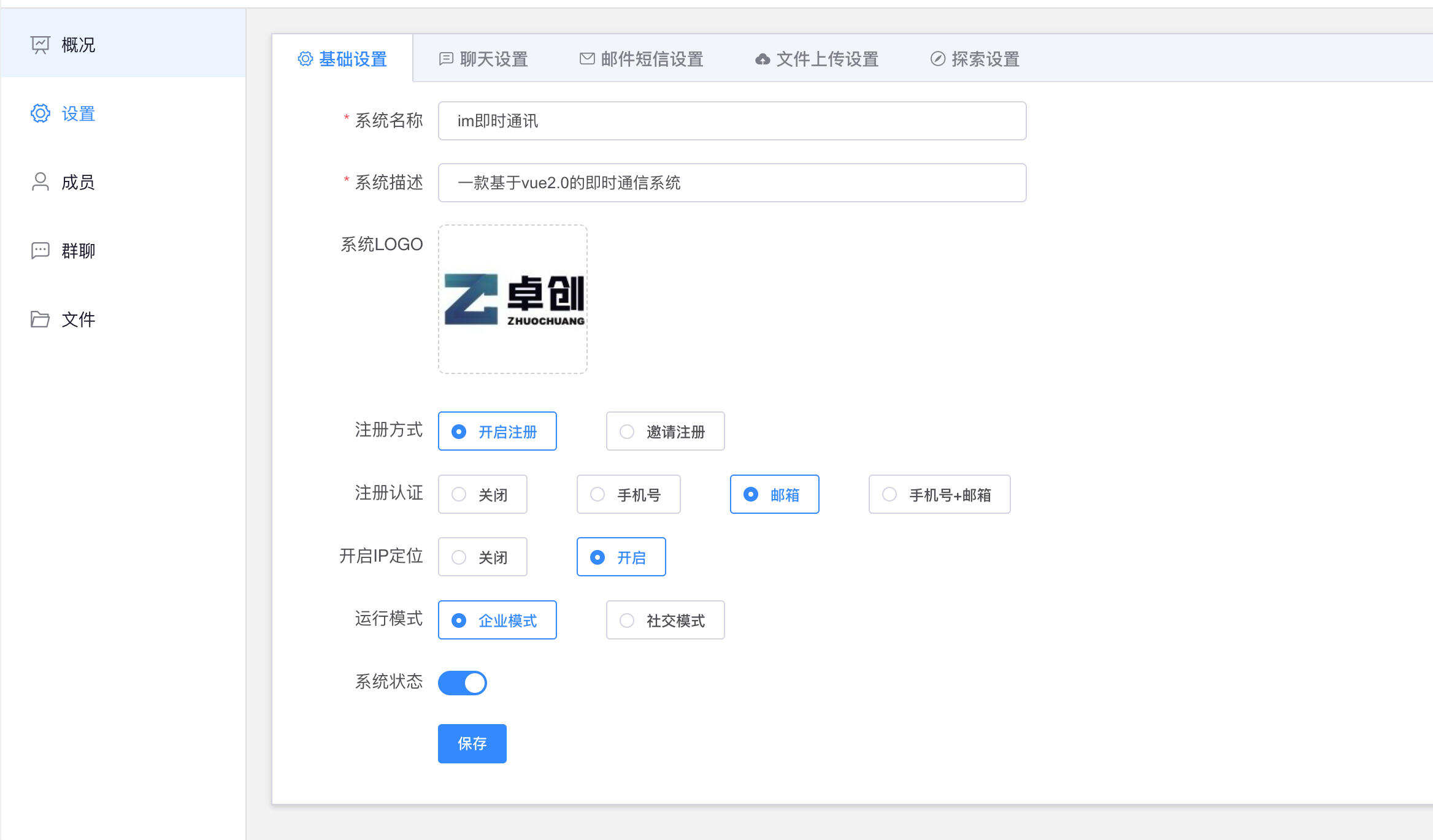Select 邀请注册 registration method
Viewport: 1433px width, 840px height.
[665, 432]
